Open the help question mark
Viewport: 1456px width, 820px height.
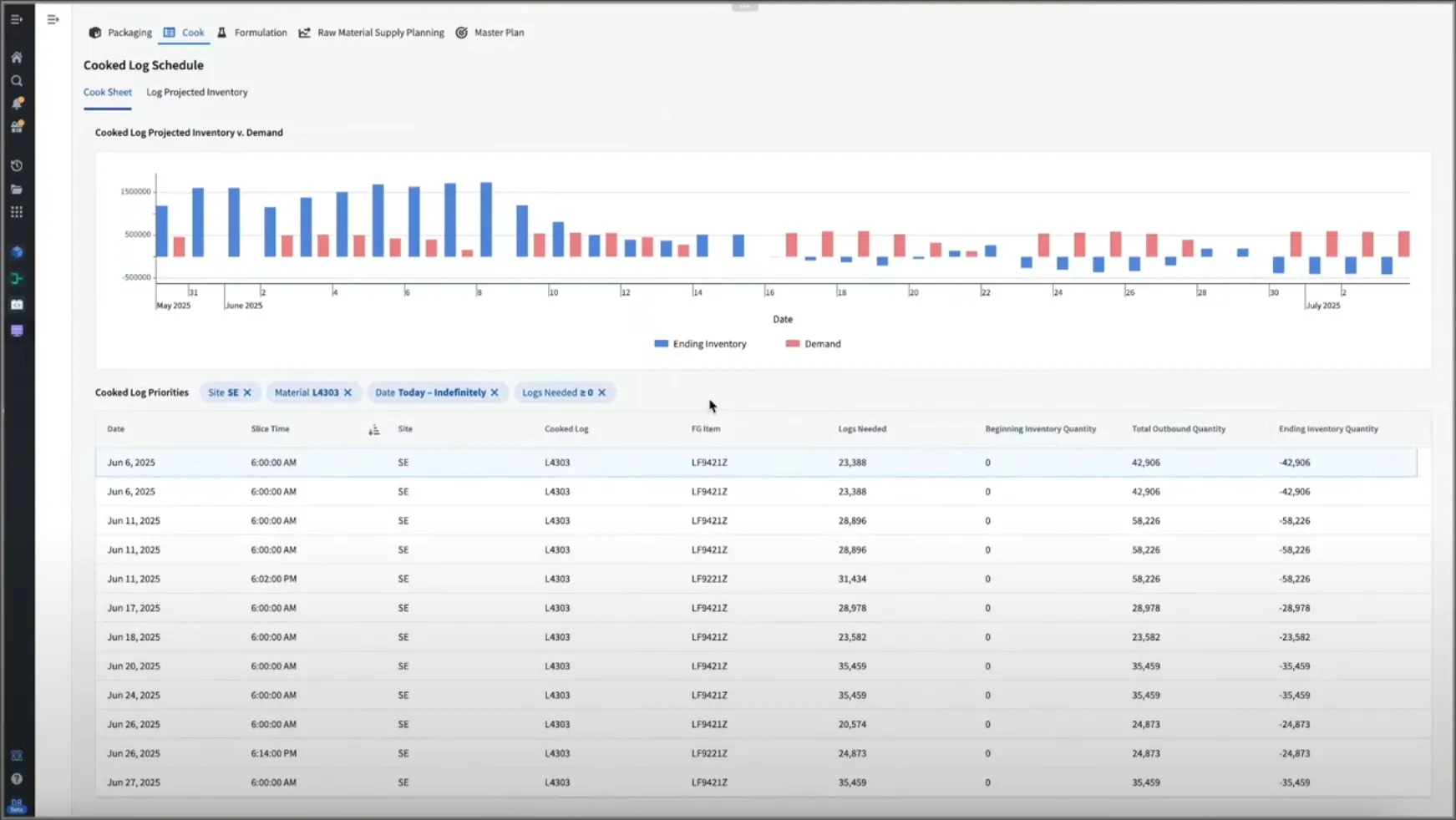[16, 779]
